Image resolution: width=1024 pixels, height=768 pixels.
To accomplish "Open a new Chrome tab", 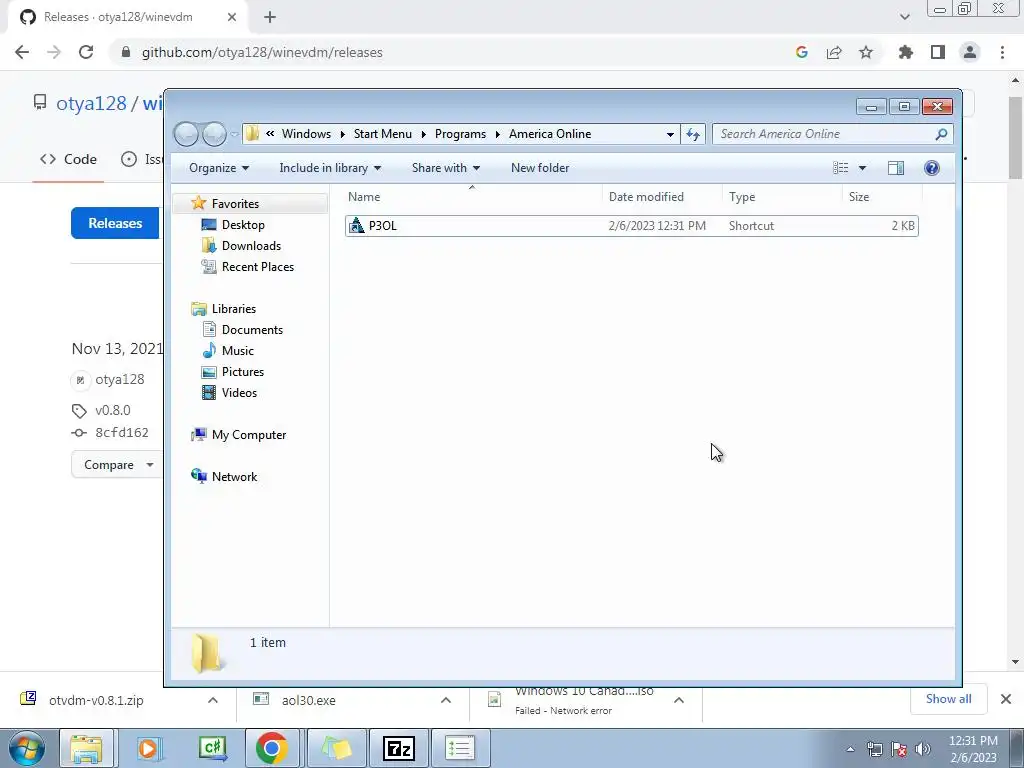I will [x=270, y=18].
